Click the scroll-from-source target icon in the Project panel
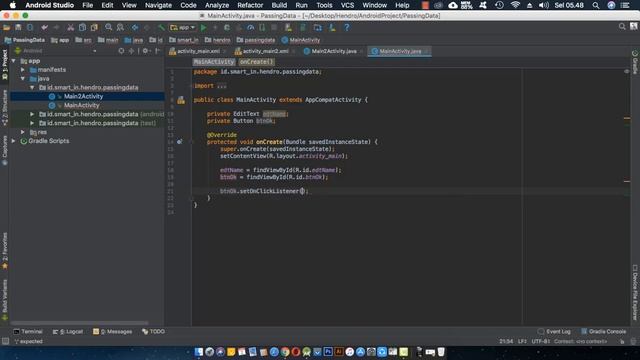 tap(121, 51)
